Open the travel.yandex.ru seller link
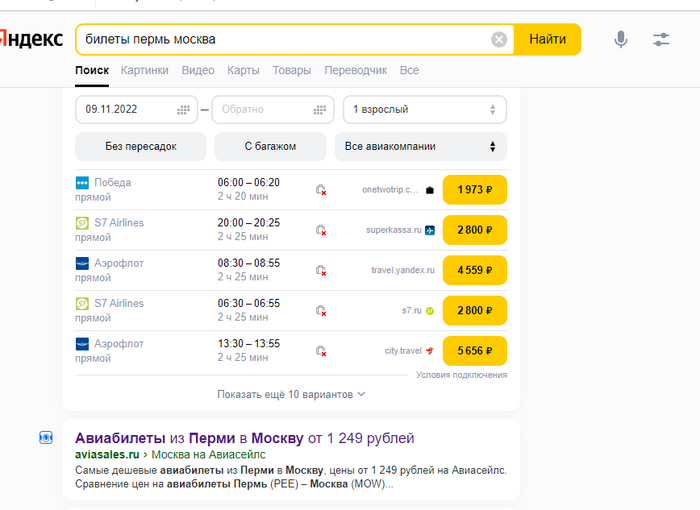 click(403, 270)
